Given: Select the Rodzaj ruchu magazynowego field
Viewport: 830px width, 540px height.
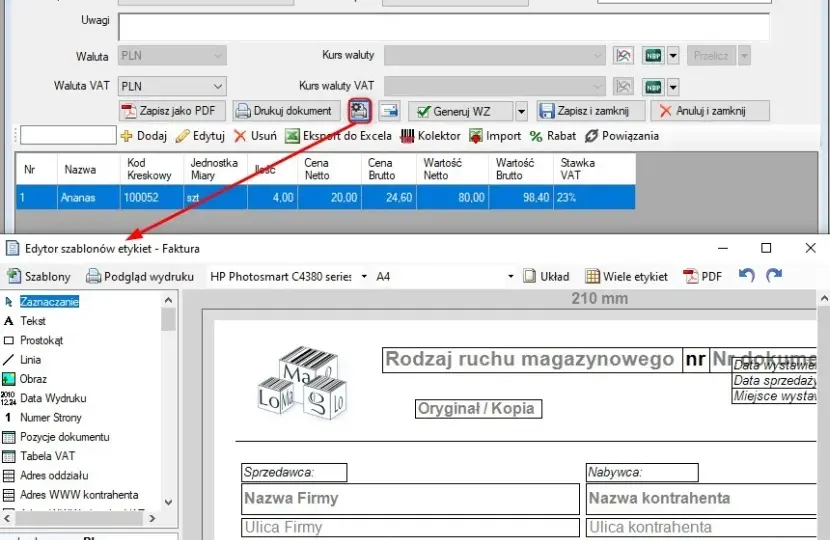Looking at the screenshot, I should [531, 359].
